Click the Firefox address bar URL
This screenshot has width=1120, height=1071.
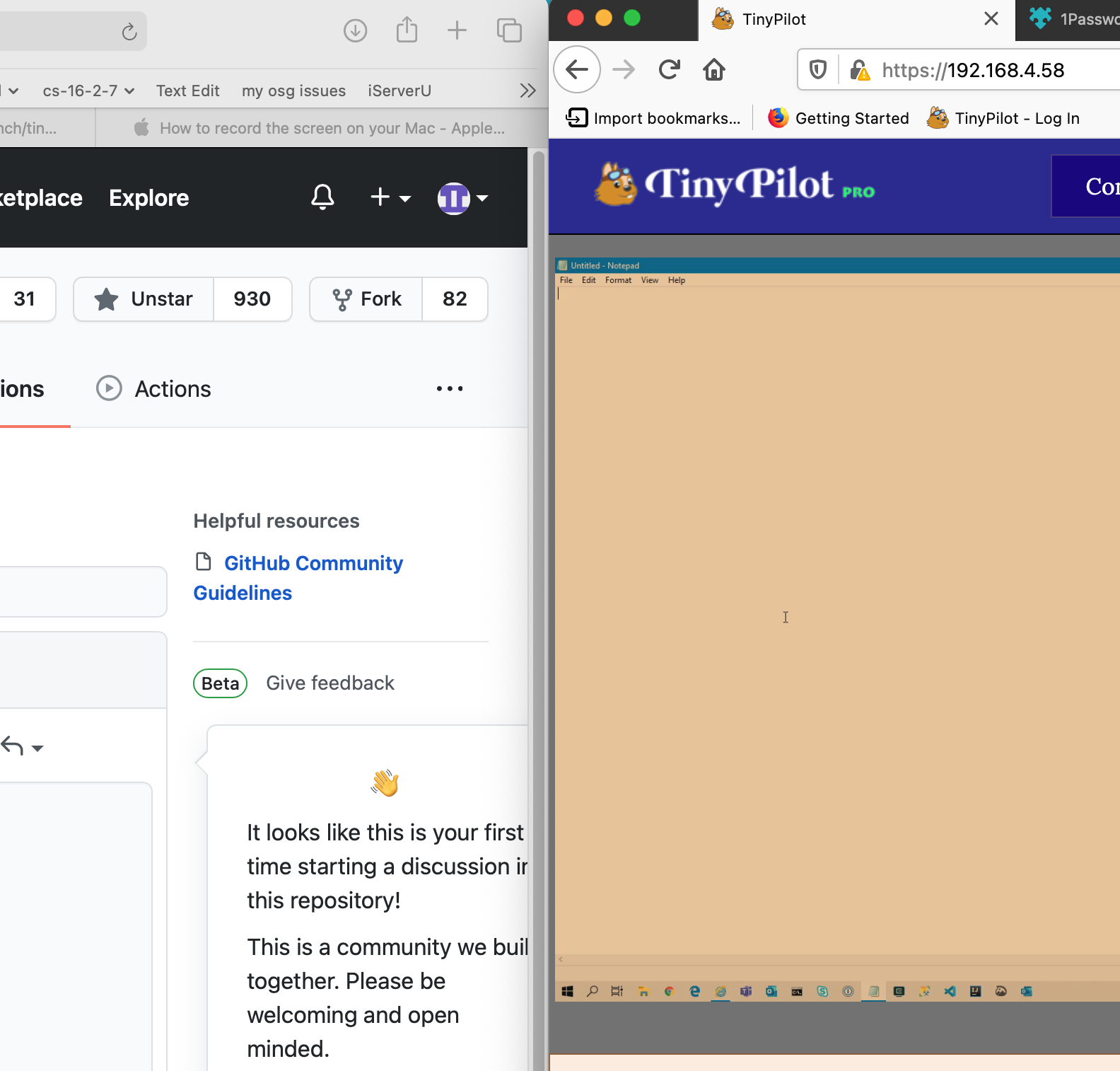pyautogui.click(x=973, y=70)
